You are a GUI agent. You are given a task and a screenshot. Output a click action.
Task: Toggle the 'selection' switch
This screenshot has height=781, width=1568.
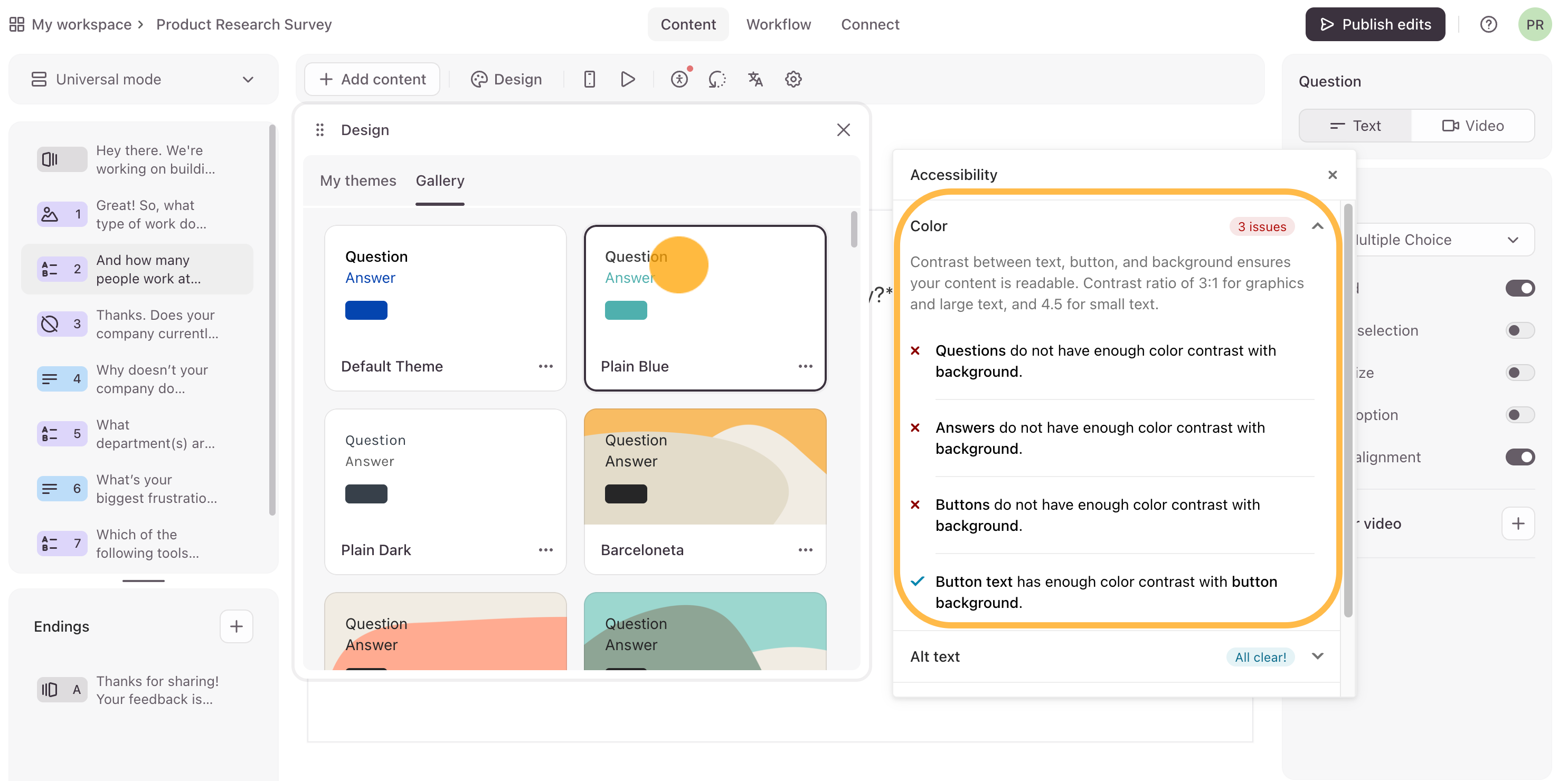pos(1520,330)
